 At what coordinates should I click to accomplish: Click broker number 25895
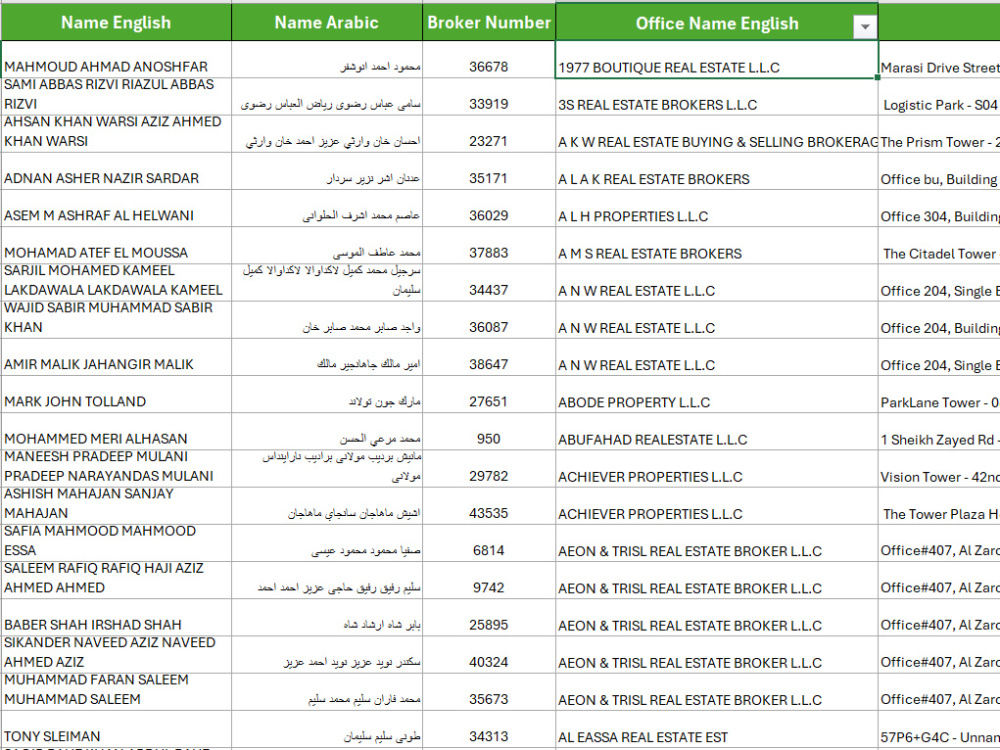click(x=489, y=617)
